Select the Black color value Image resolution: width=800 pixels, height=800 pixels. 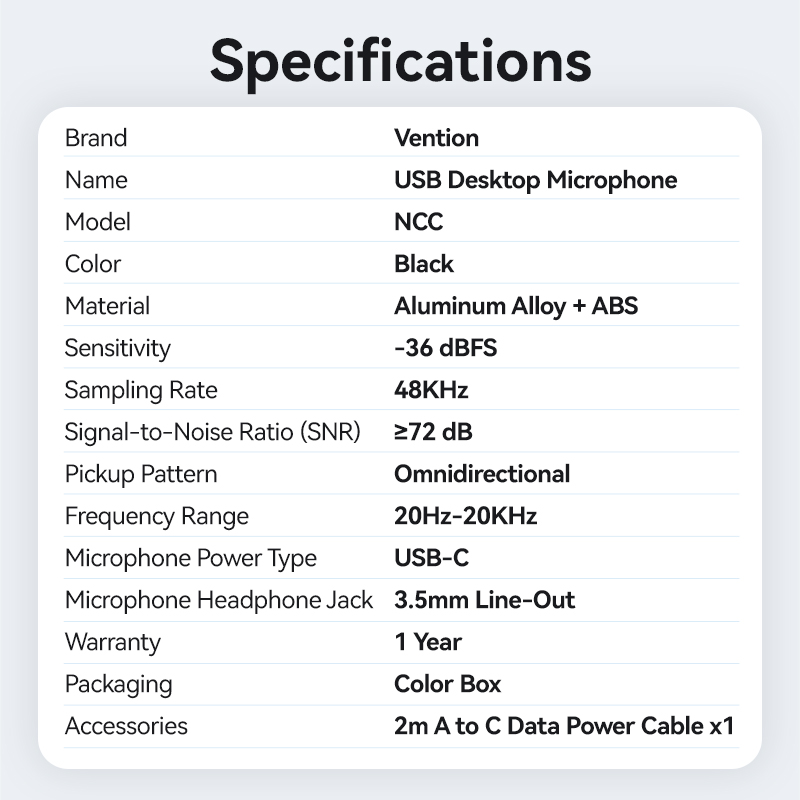tap(424, 264)
